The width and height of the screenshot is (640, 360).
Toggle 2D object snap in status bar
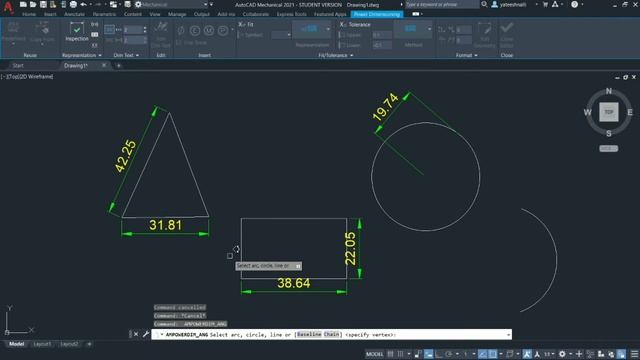493,354
